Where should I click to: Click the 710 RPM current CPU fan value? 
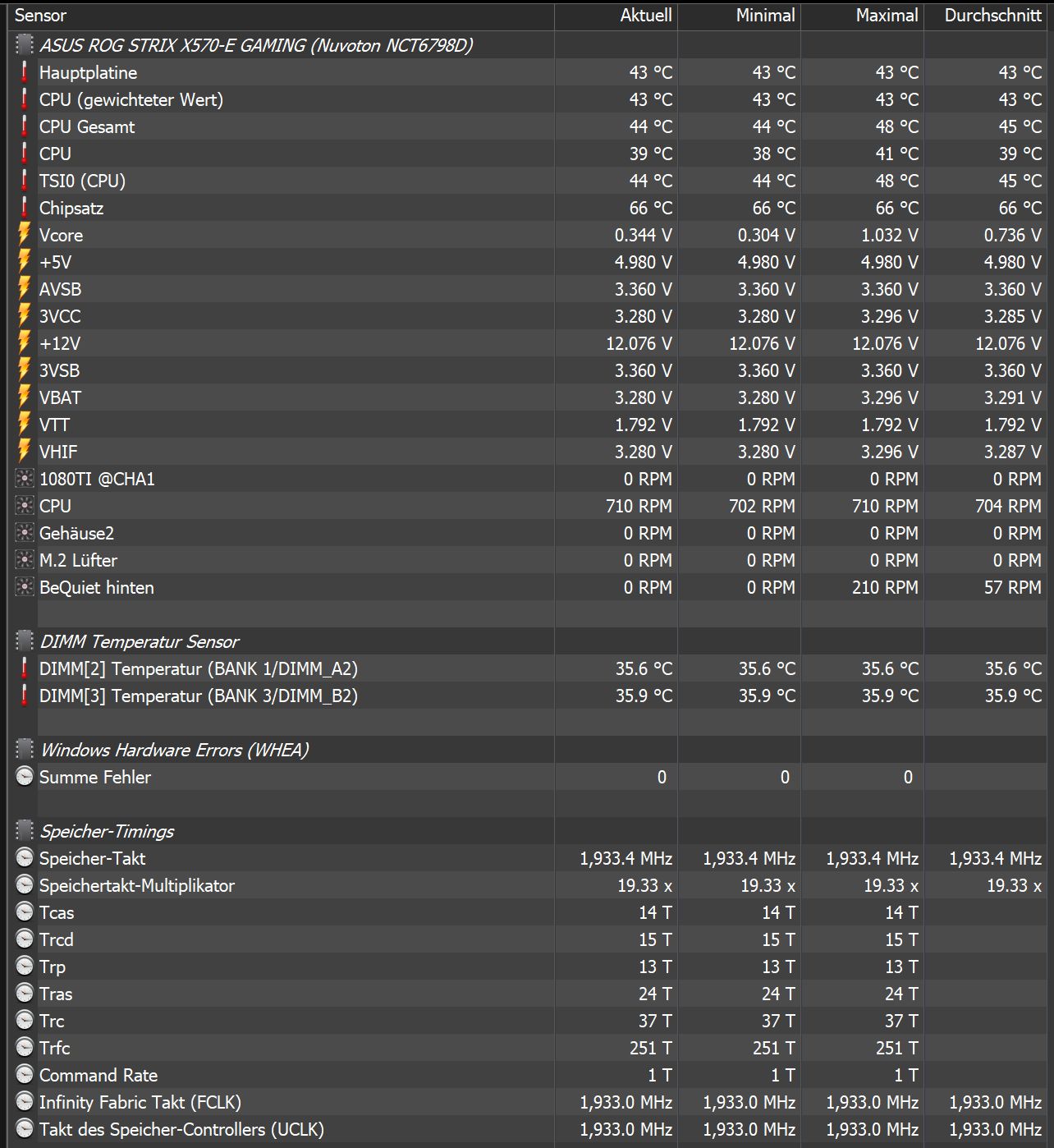(x=639, y=506)
